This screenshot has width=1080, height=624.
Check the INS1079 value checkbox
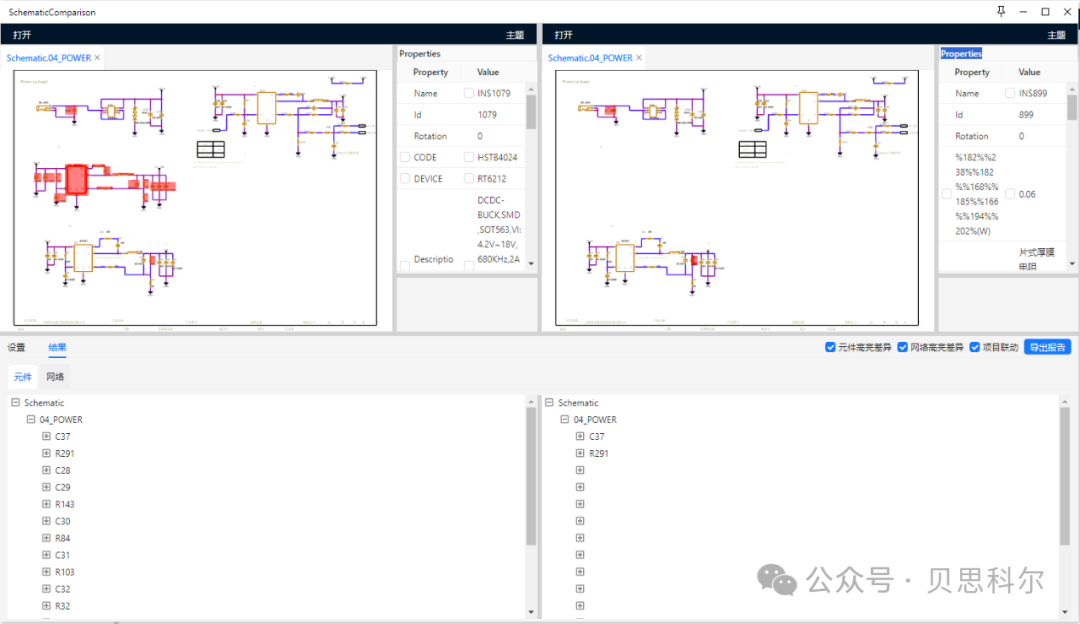(x=468, y=93)
